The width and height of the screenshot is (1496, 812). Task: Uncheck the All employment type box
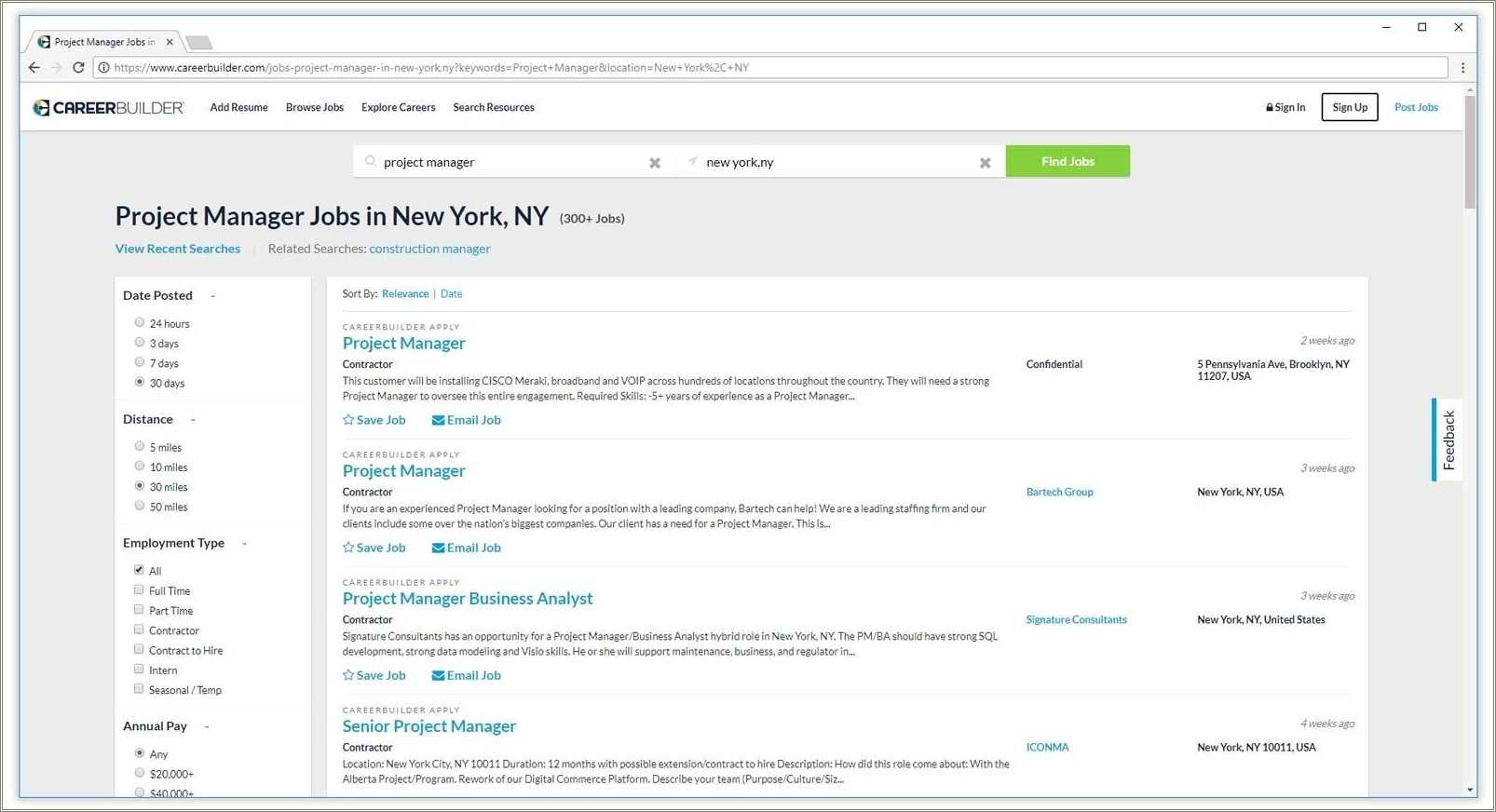[139, 569]
